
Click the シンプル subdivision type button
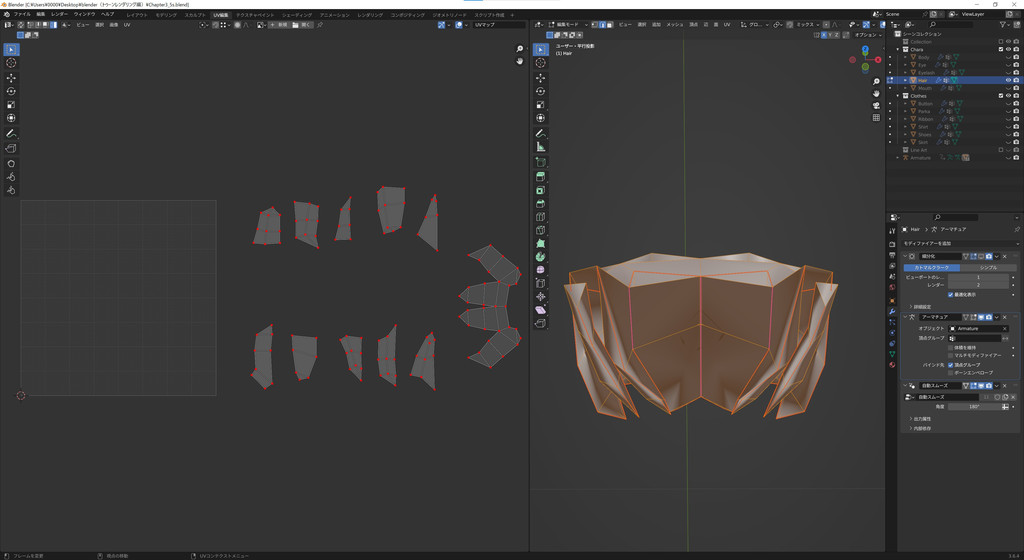tap(987, 268)
